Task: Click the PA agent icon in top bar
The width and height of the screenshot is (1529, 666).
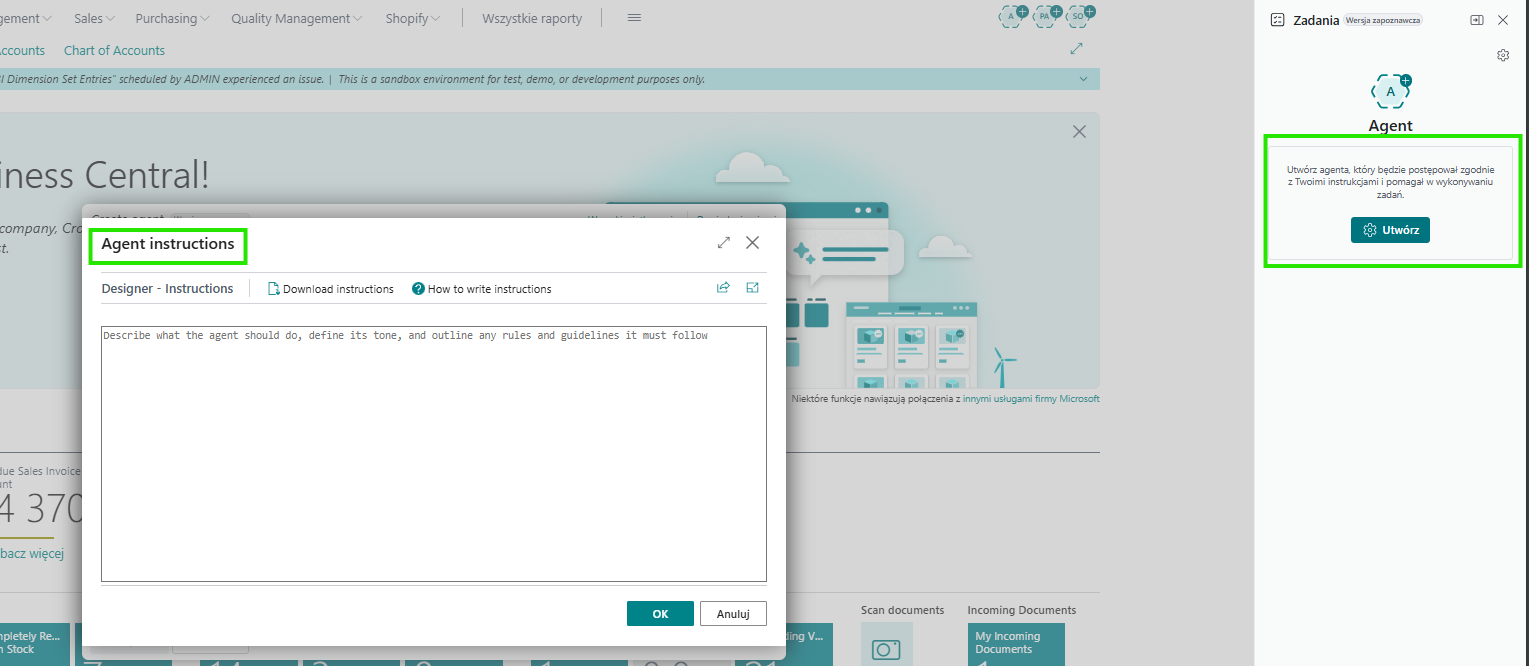Action: (1047, 16)
